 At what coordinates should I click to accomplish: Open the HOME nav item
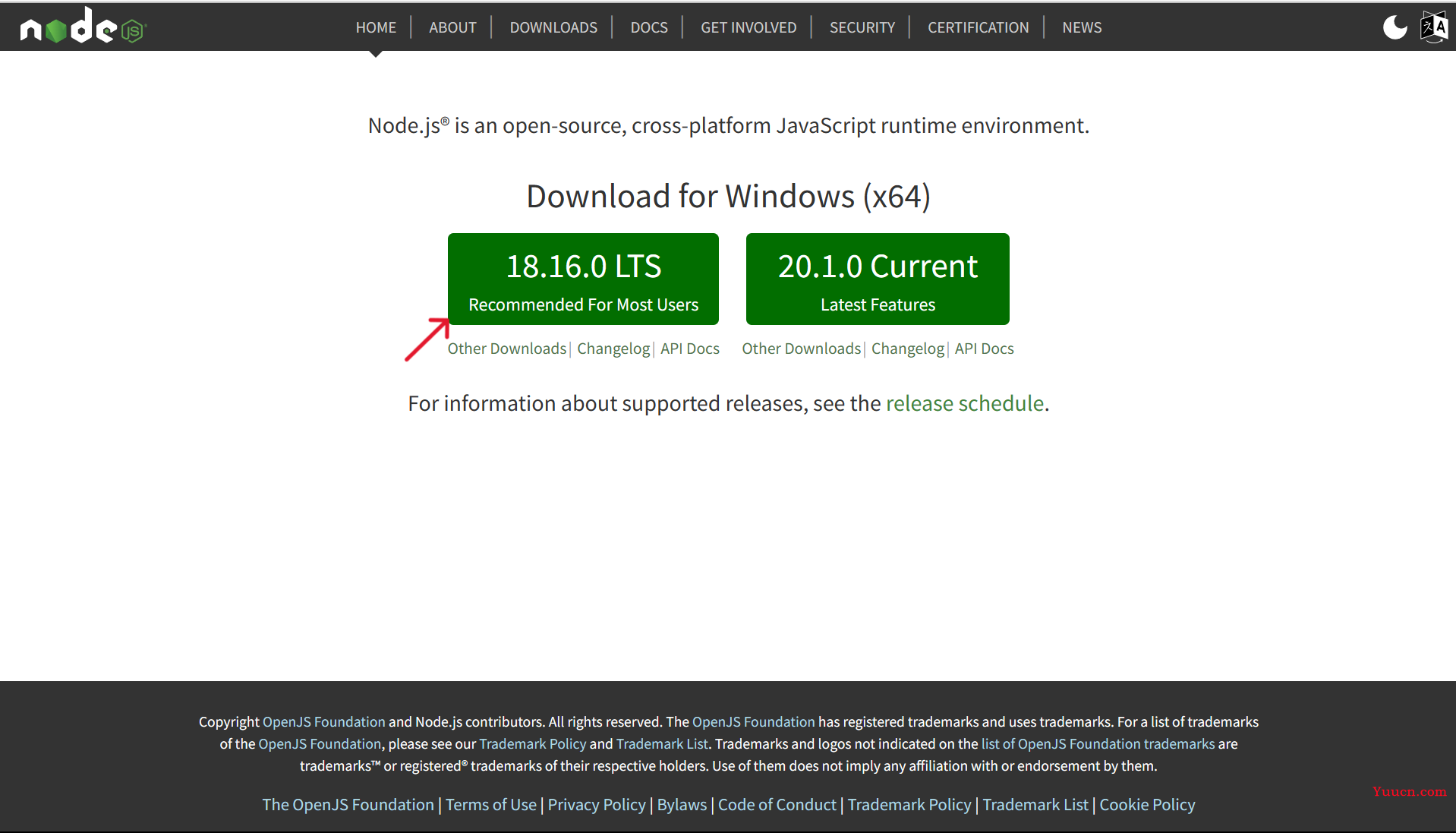tap(376, 27)
